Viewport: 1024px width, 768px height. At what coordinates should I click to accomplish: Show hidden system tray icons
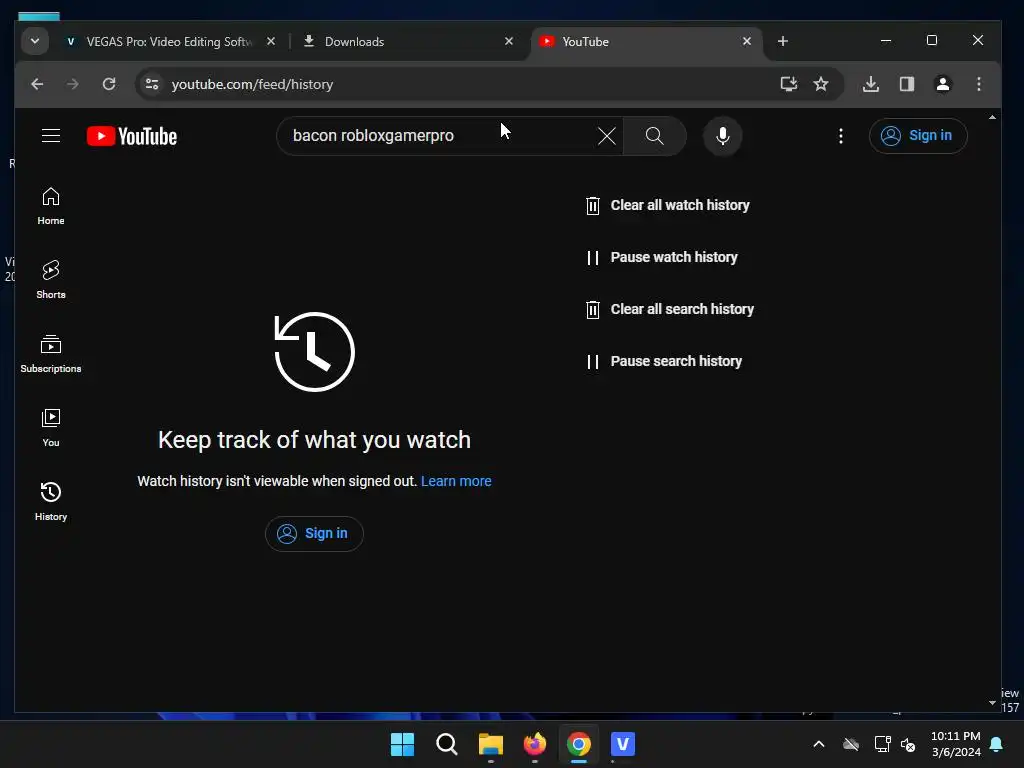tap(818, 744)
